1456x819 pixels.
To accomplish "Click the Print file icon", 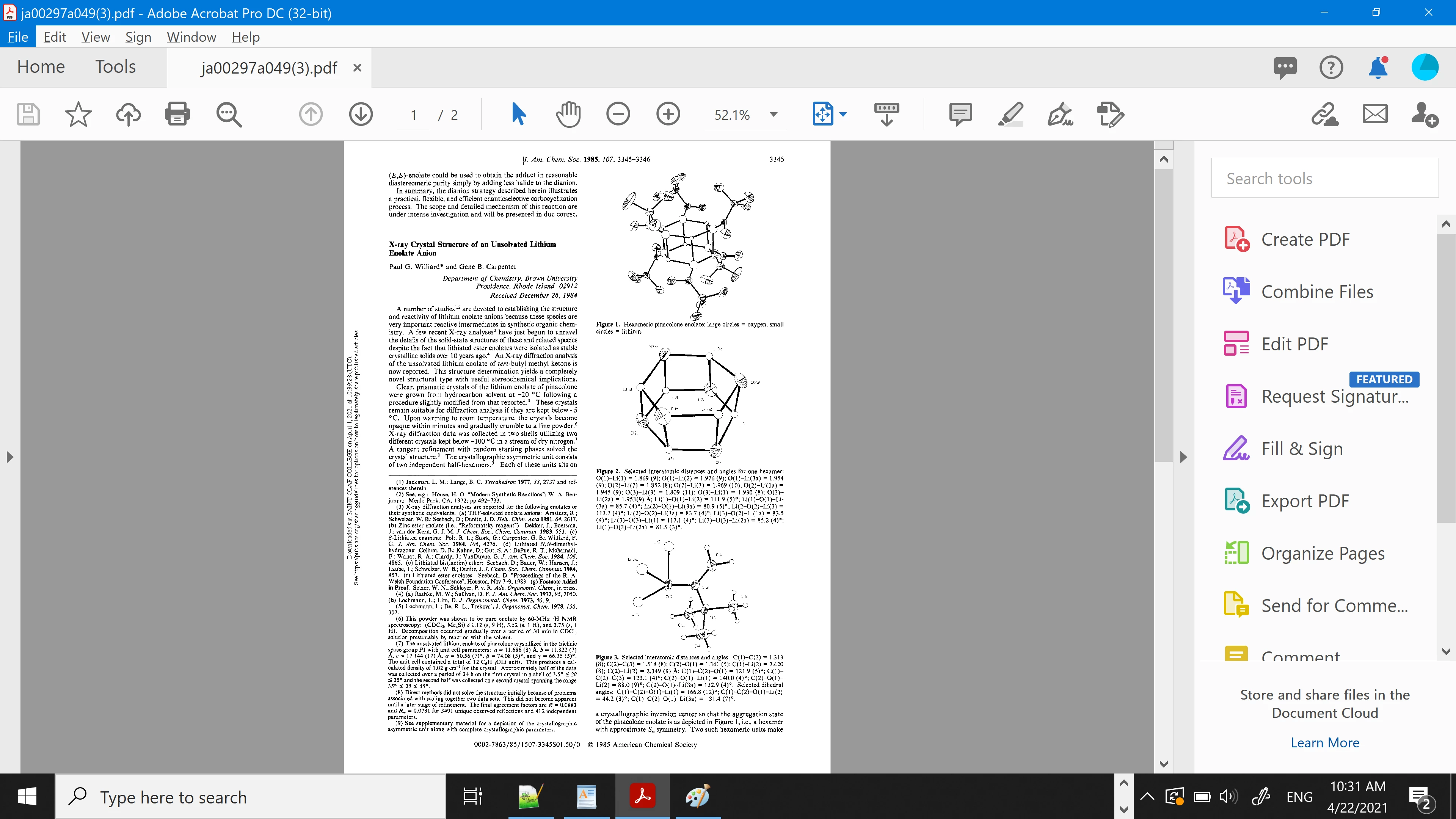I will point(177,114).
